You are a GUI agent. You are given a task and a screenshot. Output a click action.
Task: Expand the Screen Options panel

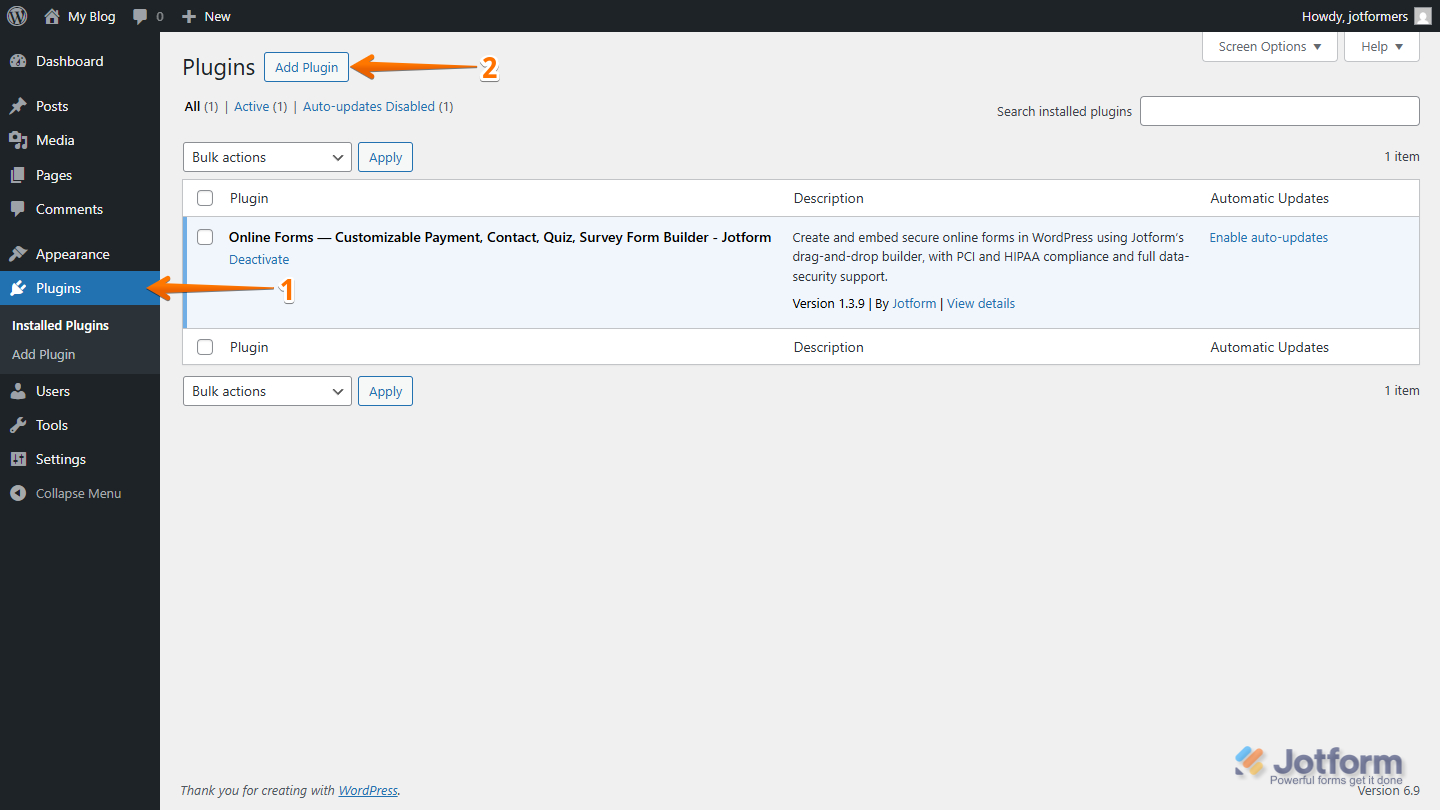1269,46
